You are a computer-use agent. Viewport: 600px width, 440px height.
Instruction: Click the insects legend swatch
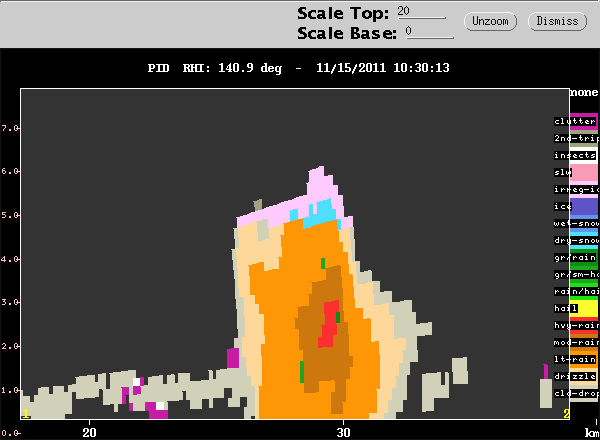pyautogui.click(x=583, y=155)
